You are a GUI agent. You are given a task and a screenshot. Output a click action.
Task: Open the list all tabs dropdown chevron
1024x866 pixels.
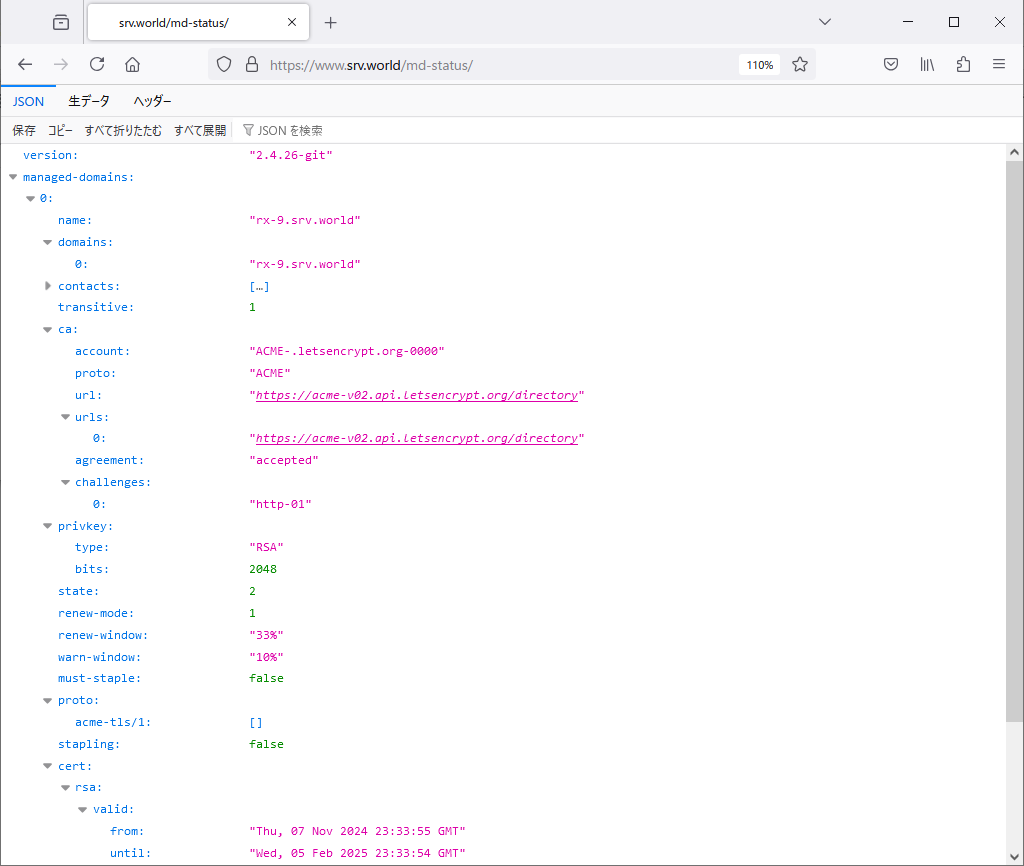click(x=825, y=22)
